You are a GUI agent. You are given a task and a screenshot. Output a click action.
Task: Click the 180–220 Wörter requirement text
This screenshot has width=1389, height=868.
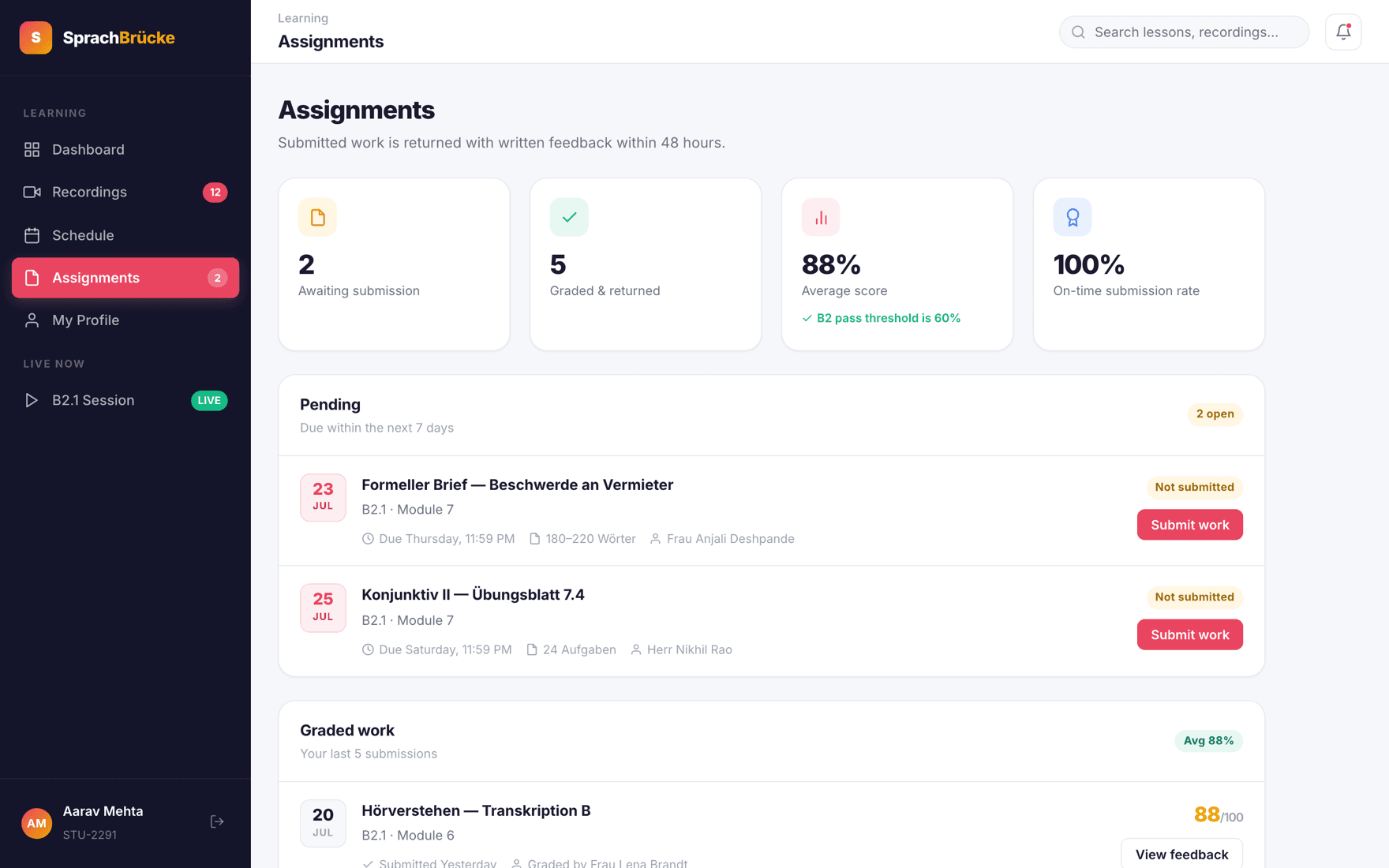point(590,539)
